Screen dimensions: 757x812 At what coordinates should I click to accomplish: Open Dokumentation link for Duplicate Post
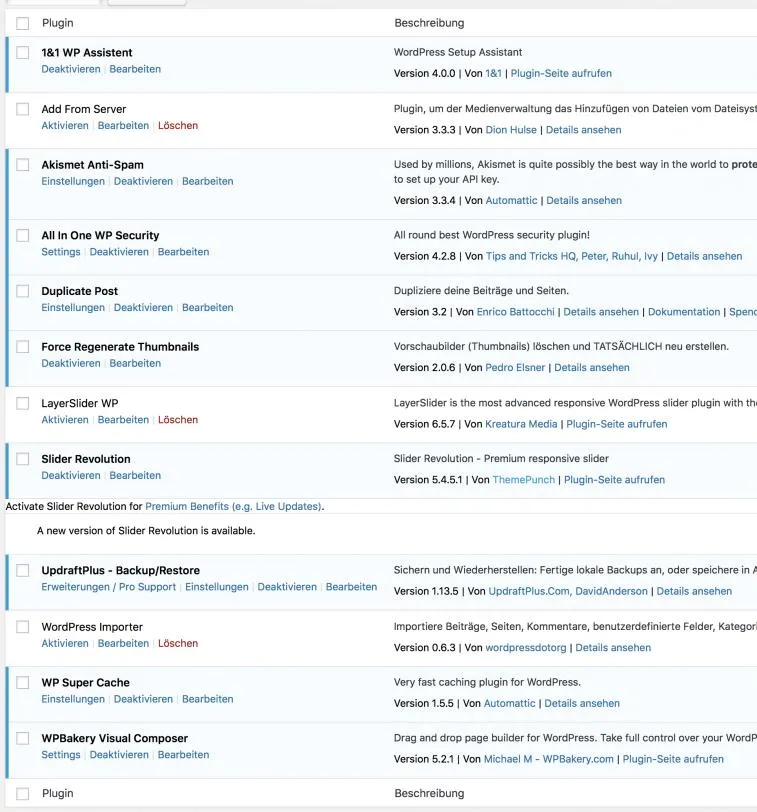pos(684,312)
